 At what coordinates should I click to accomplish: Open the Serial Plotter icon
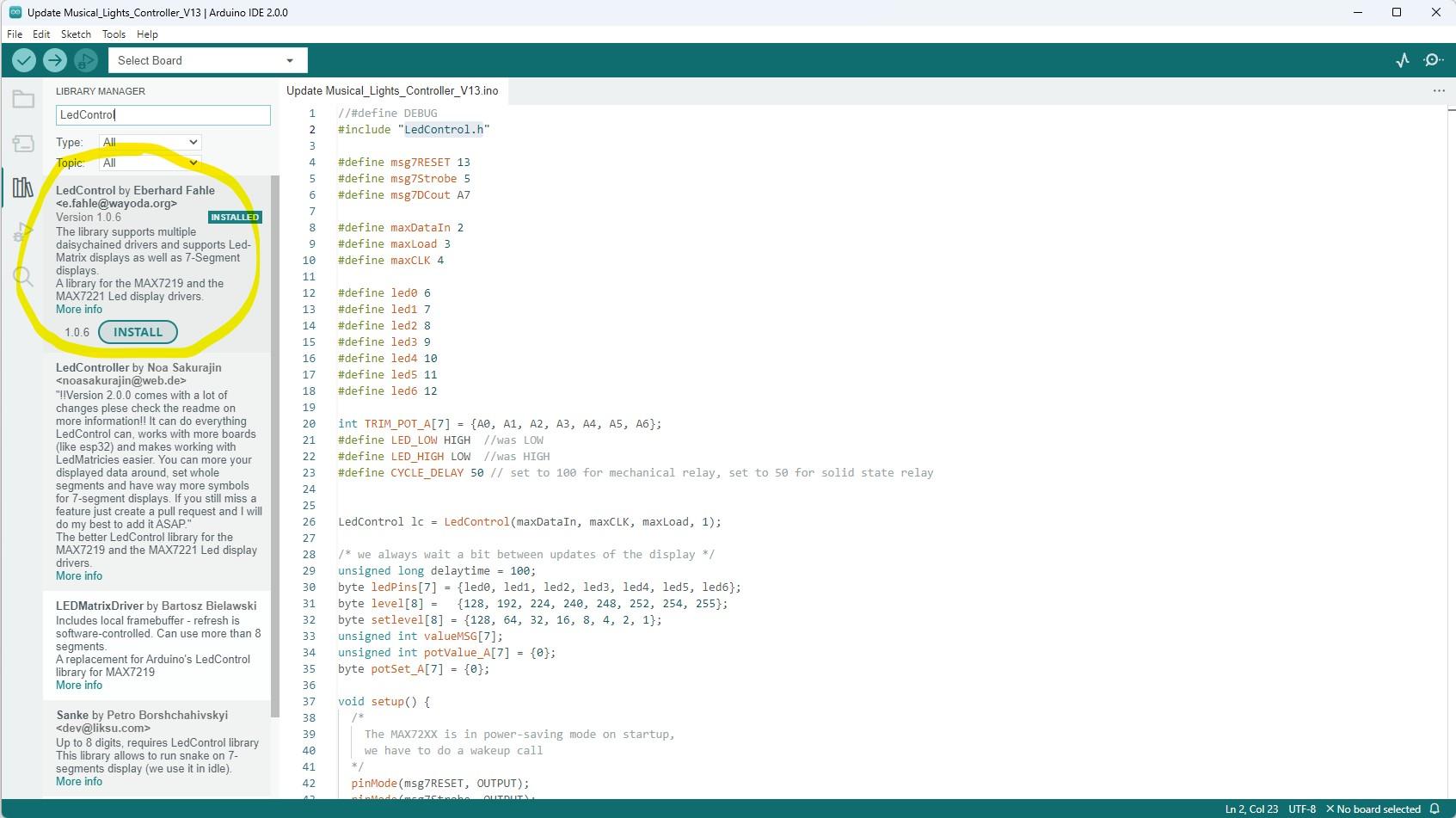pos(1403,60)
